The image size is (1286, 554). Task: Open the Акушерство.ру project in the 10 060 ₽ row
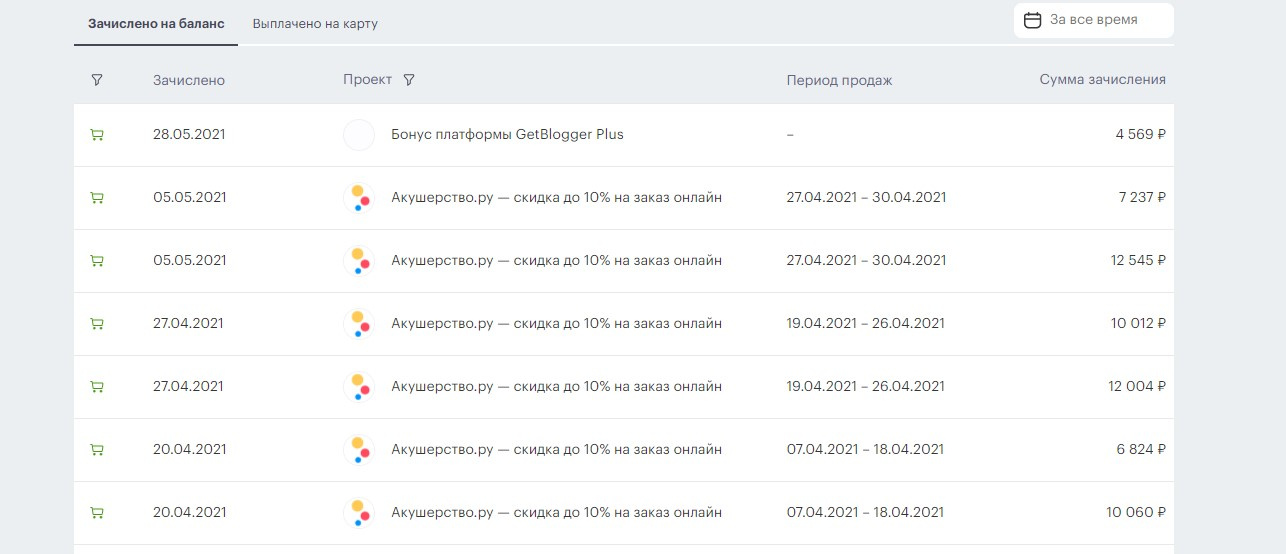[556, 512]
